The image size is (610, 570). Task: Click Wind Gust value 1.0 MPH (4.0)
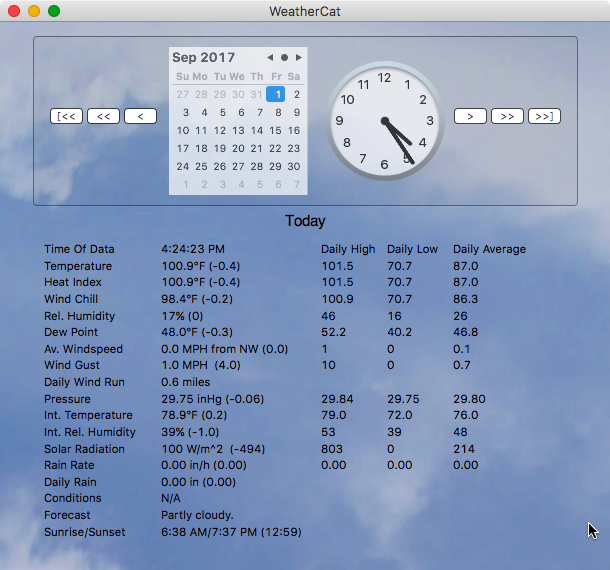tap(201, 365)
